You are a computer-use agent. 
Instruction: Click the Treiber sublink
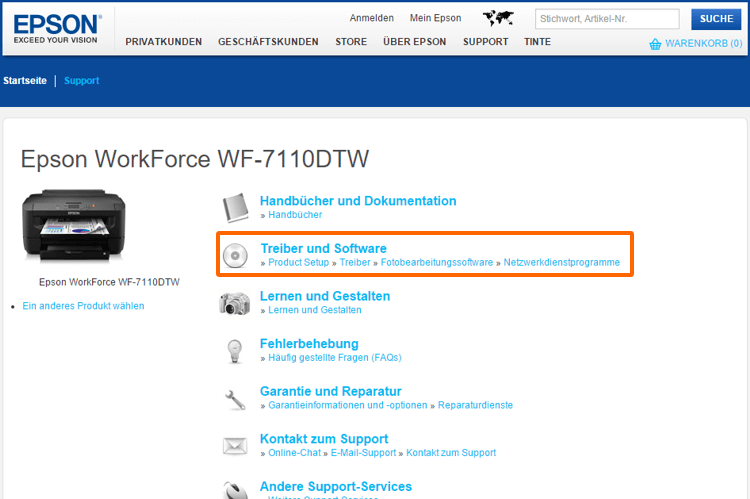pyautogui.click(x=355, y=263)
